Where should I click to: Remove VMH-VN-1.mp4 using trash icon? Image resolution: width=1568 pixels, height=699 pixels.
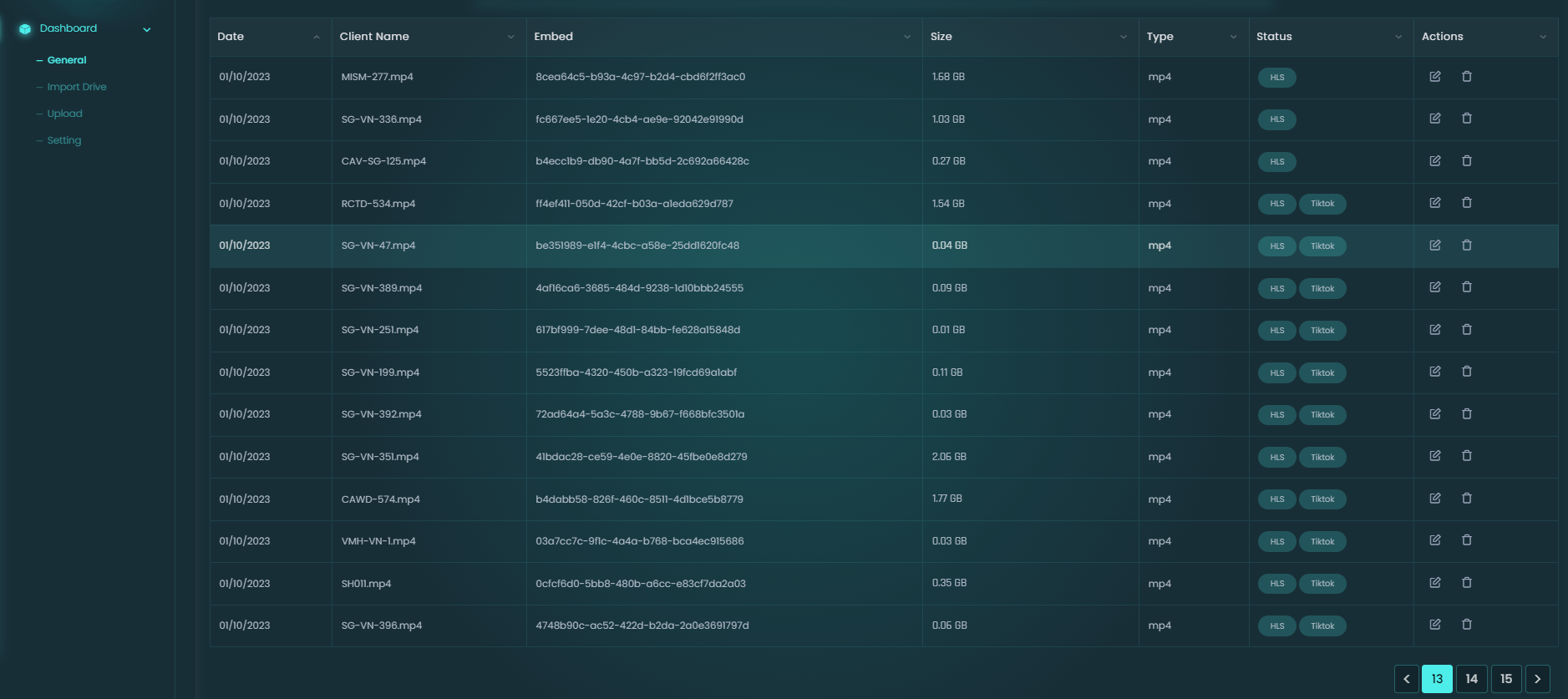(1467, 540)
